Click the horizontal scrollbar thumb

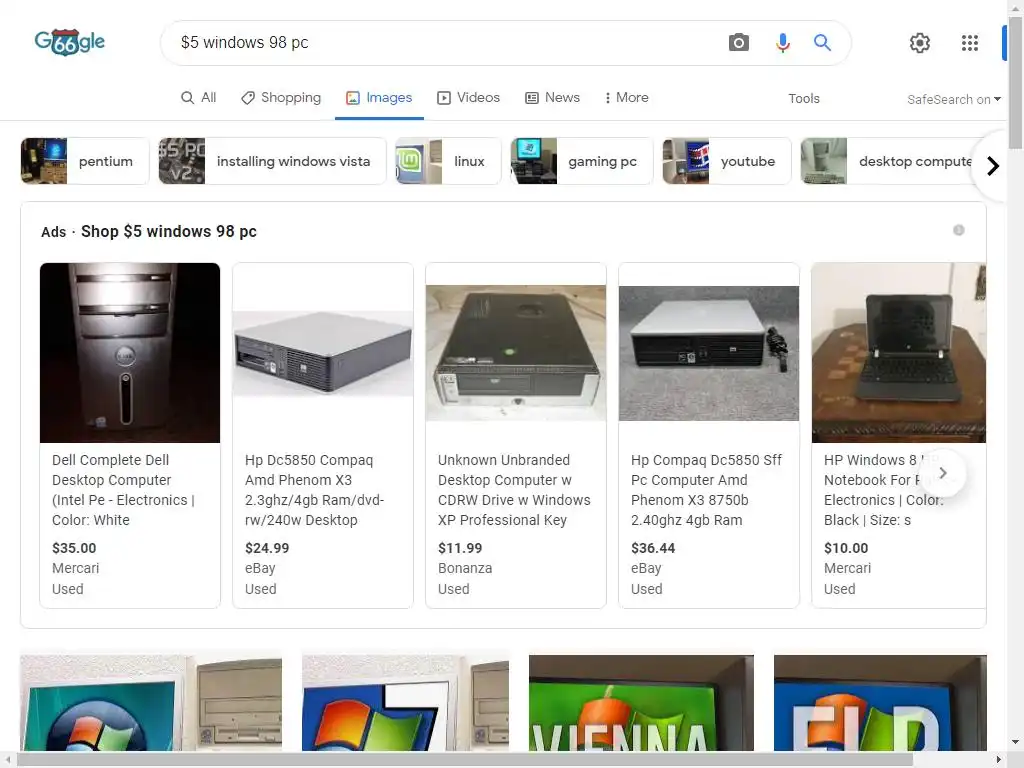click(x=465, y=760)
